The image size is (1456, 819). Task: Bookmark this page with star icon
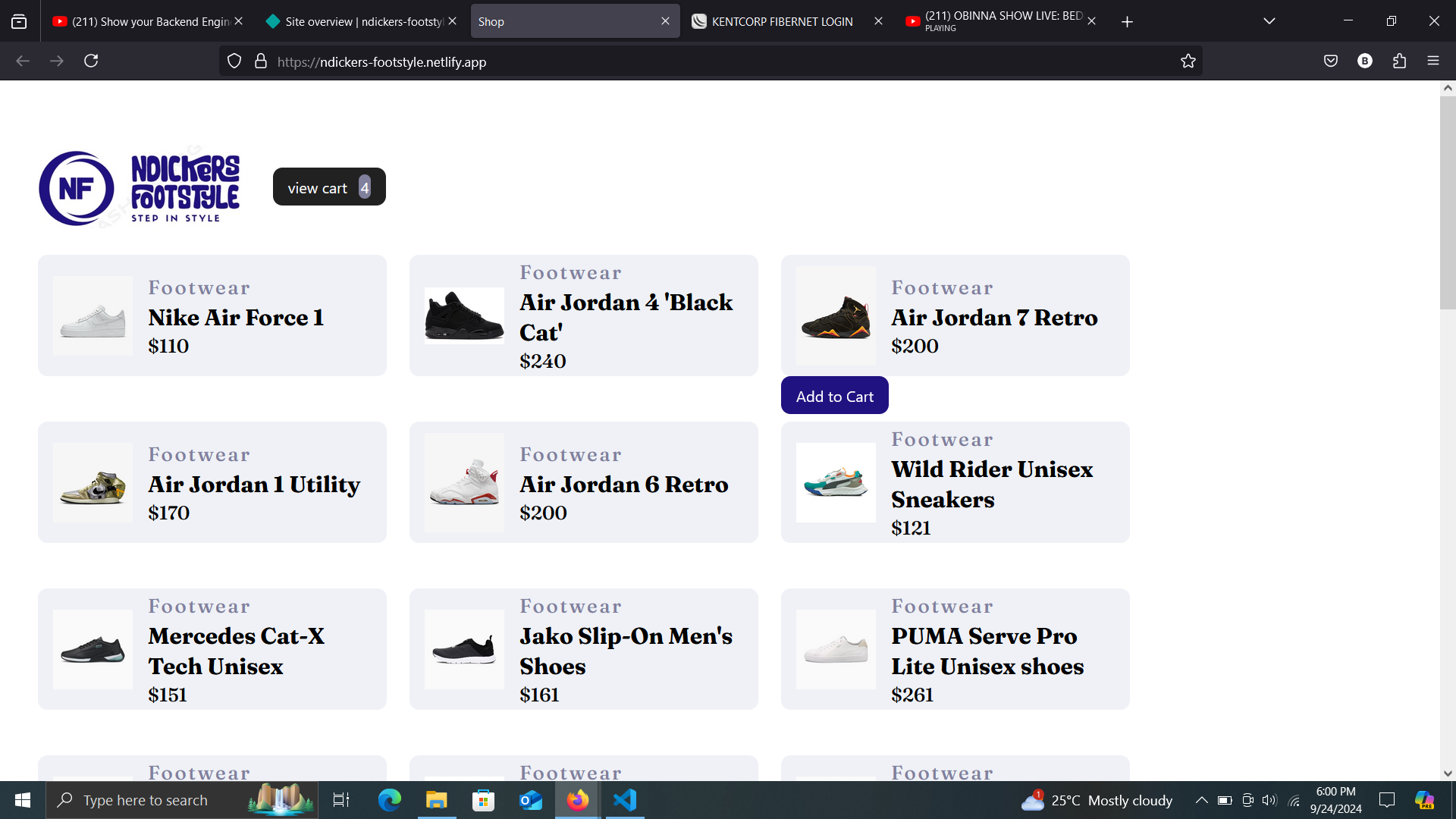(1188, 61)
